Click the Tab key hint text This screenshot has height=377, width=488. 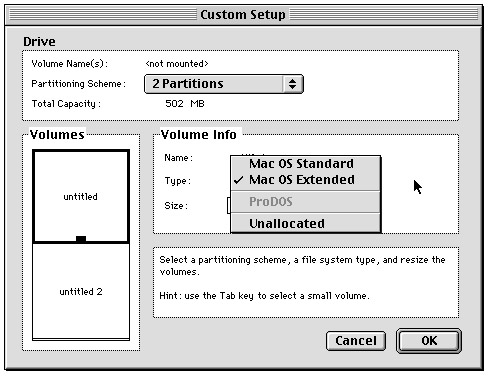[x=264, y=296]
